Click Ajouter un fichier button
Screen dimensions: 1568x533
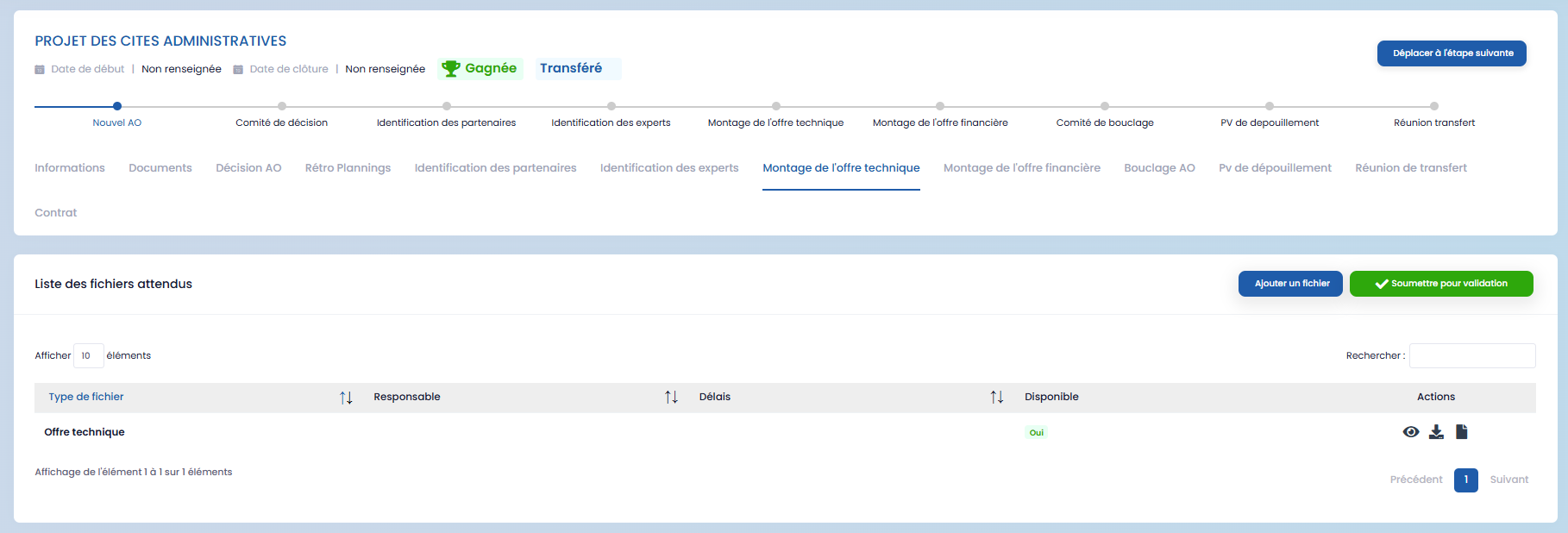[1289, 284]
